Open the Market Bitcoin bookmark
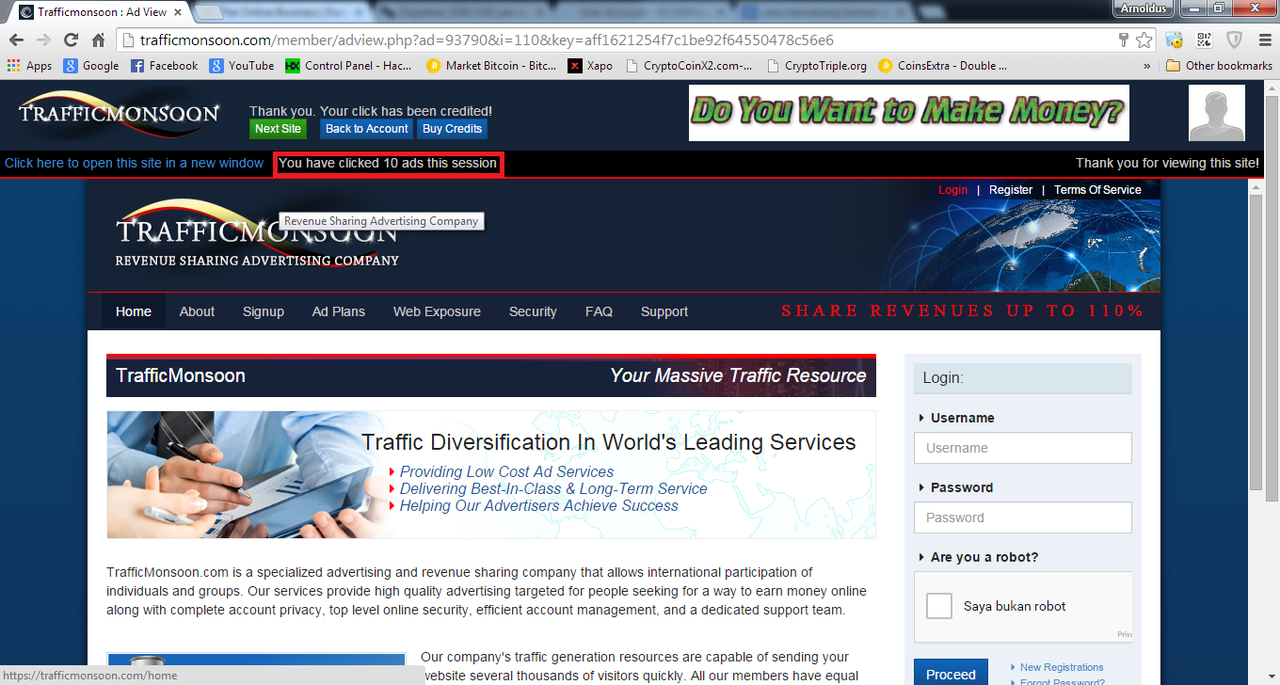1280x685 pixels. pyautogui.click(x=491, y=66)
